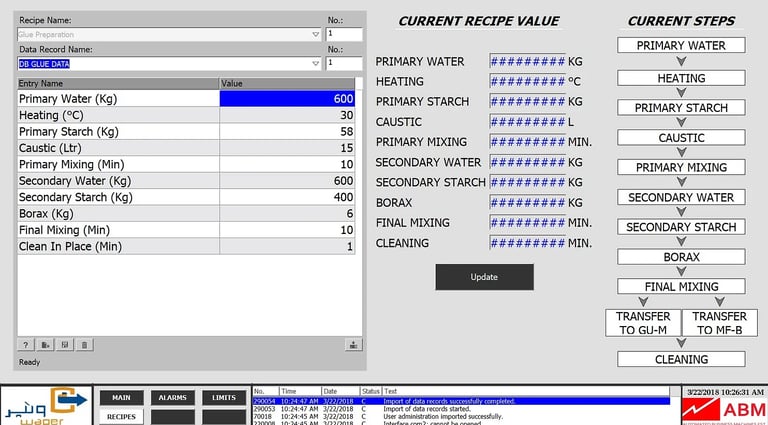Click the message log Time column header
The width and height of the screenshot is (768, 425).
[300, 392]
